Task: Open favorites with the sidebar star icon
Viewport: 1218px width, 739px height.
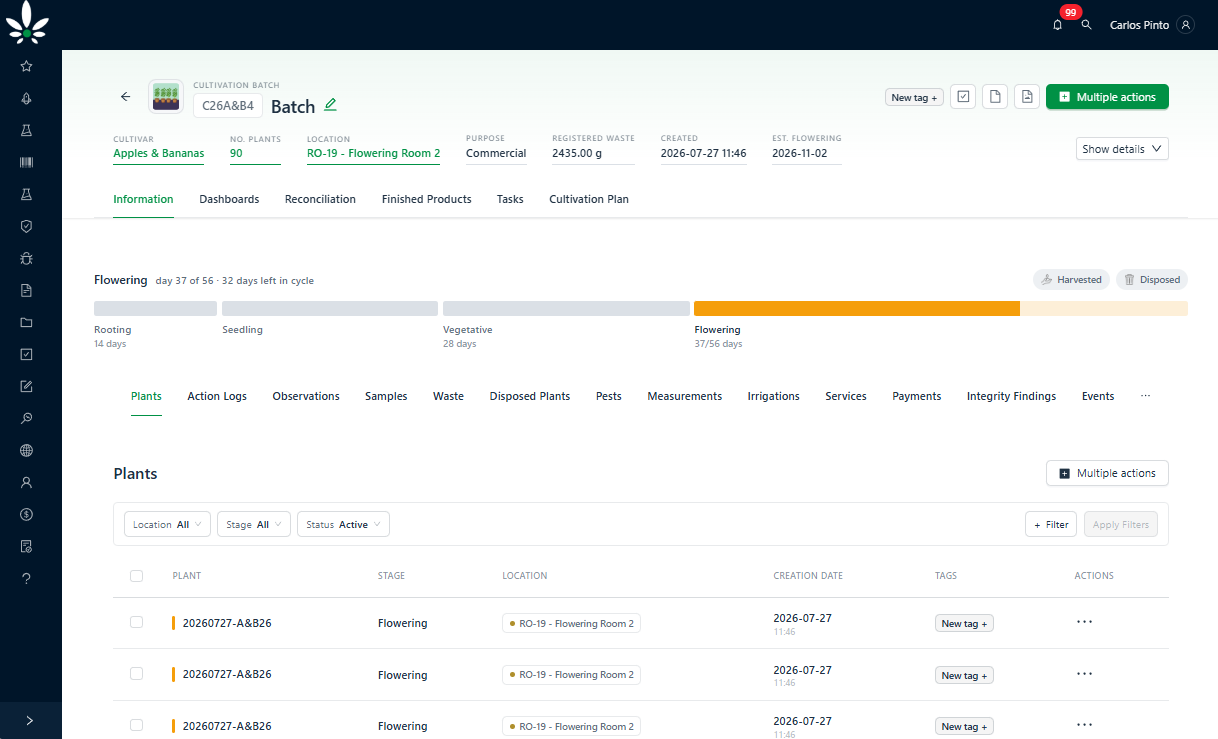Action: point(27,66)
